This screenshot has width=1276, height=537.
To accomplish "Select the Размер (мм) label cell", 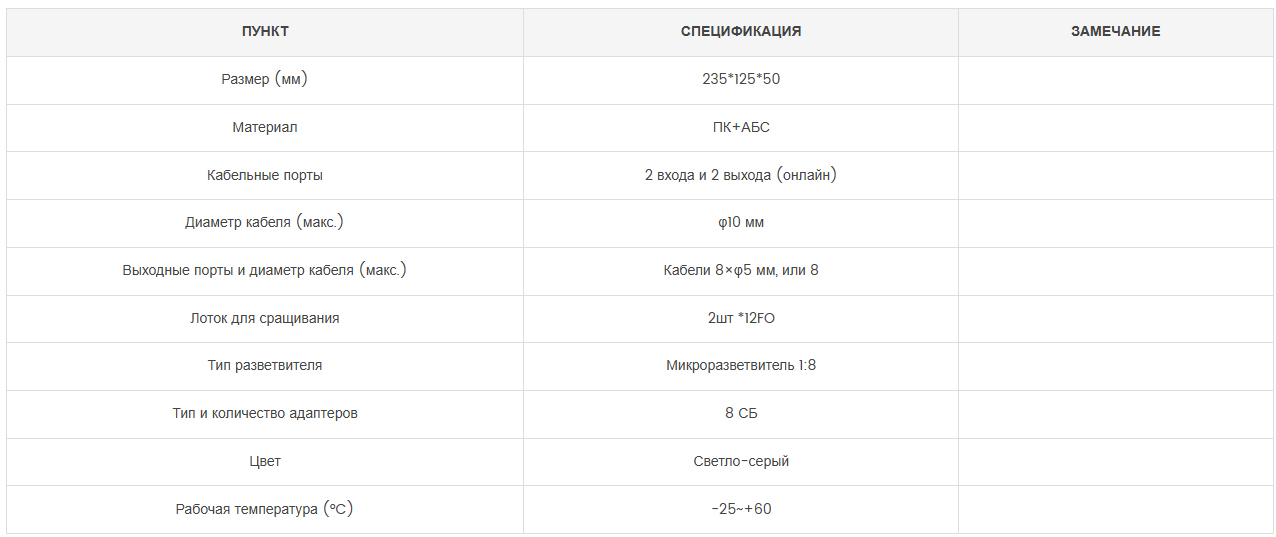I will 265,80.
